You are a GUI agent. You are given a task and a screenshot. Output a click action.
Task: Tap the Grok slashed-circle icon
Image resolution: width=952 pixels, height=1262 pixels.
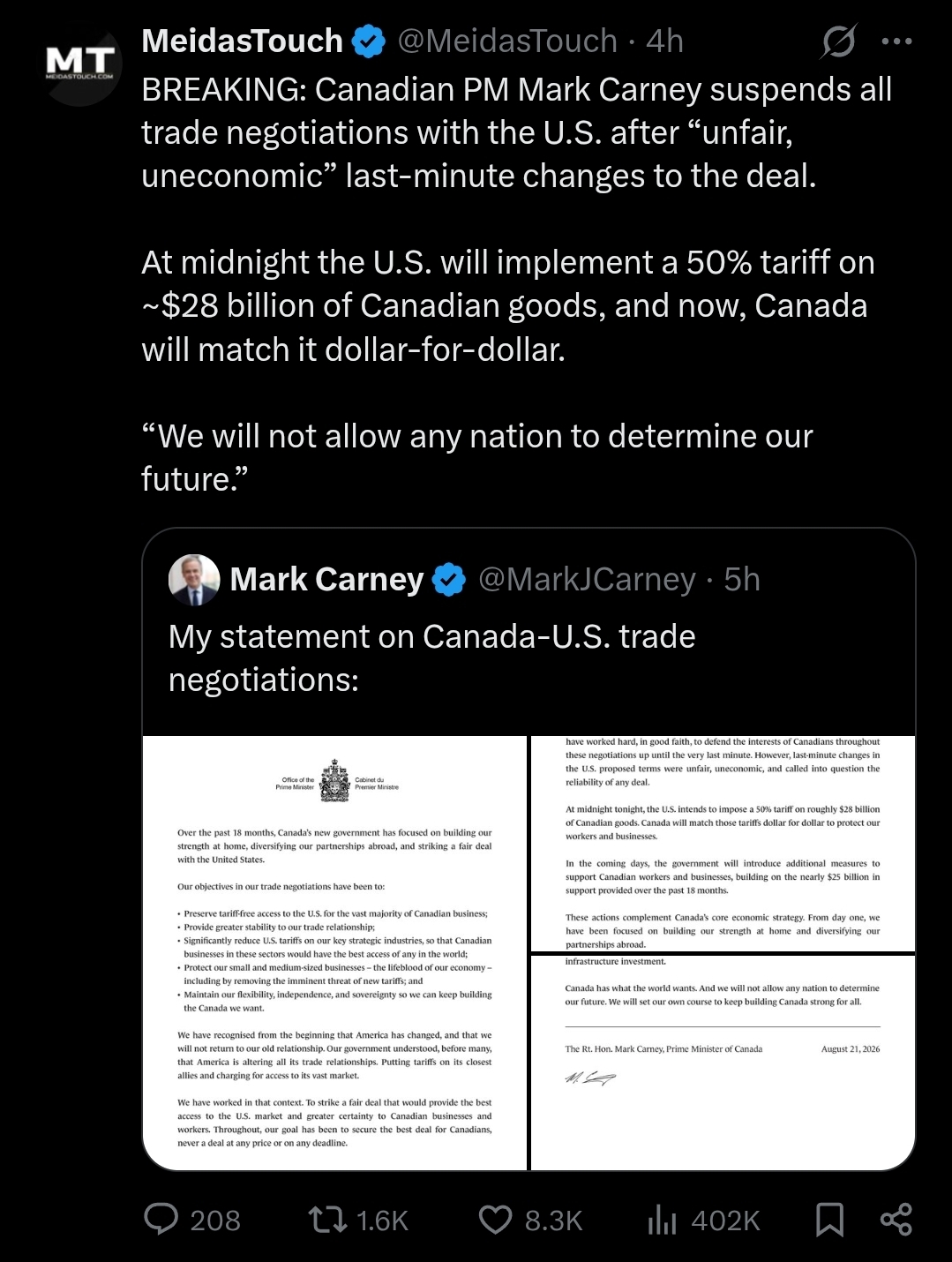837,41
